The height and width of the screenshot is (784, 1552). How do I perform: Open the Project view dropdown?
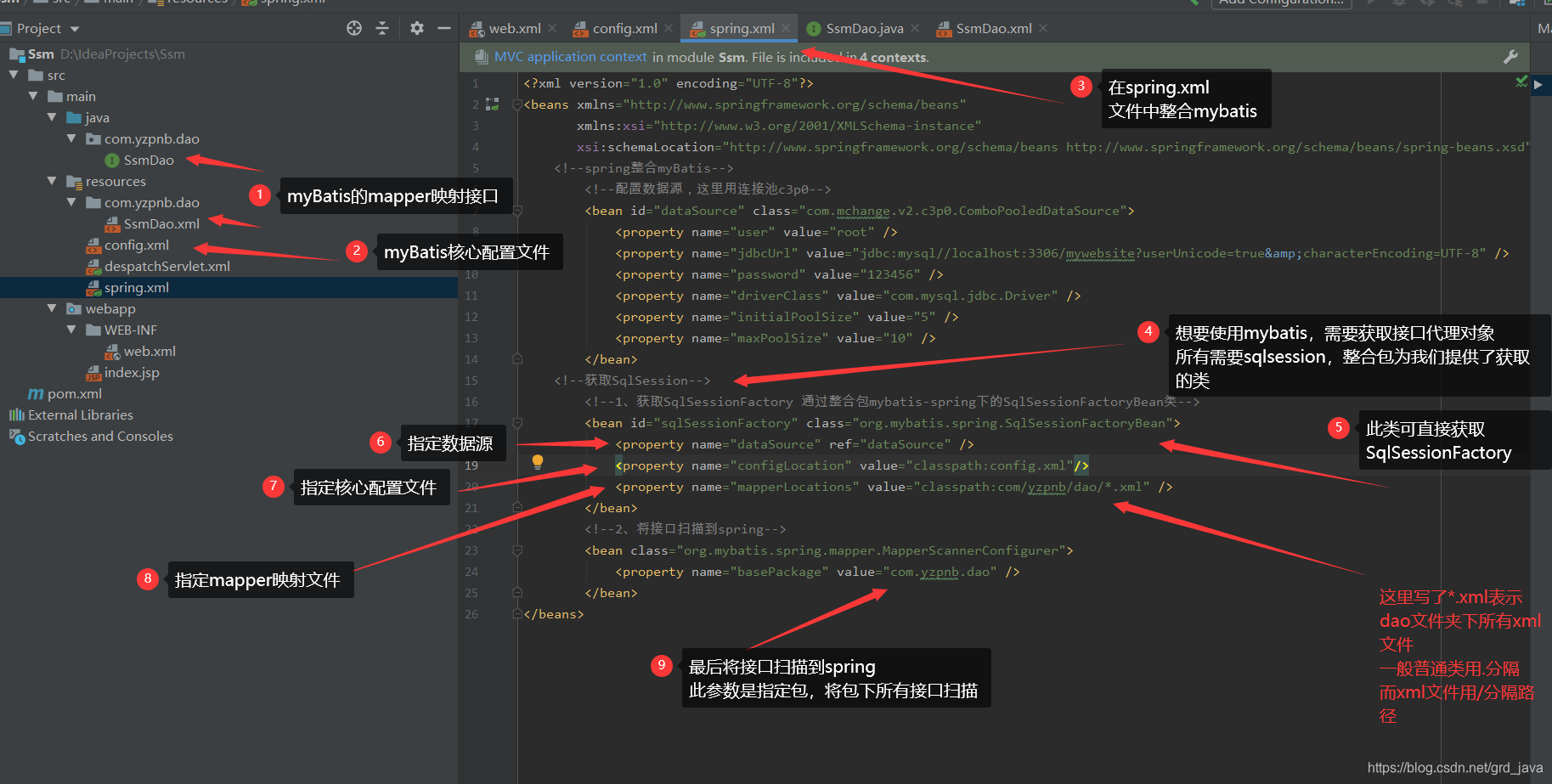point(75,29)
